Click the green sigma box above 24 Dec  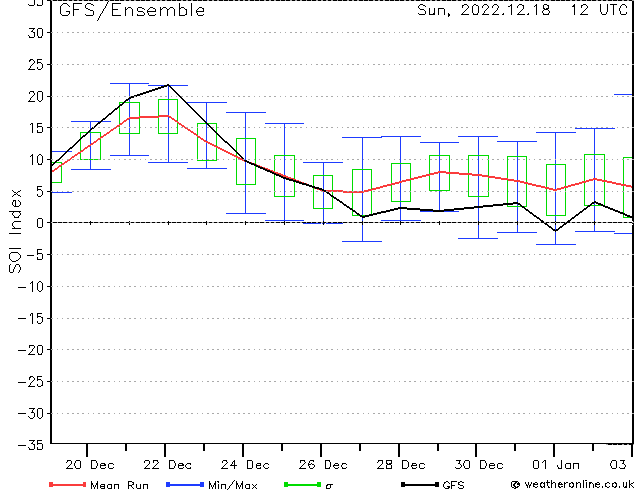[x=246, y=161]
